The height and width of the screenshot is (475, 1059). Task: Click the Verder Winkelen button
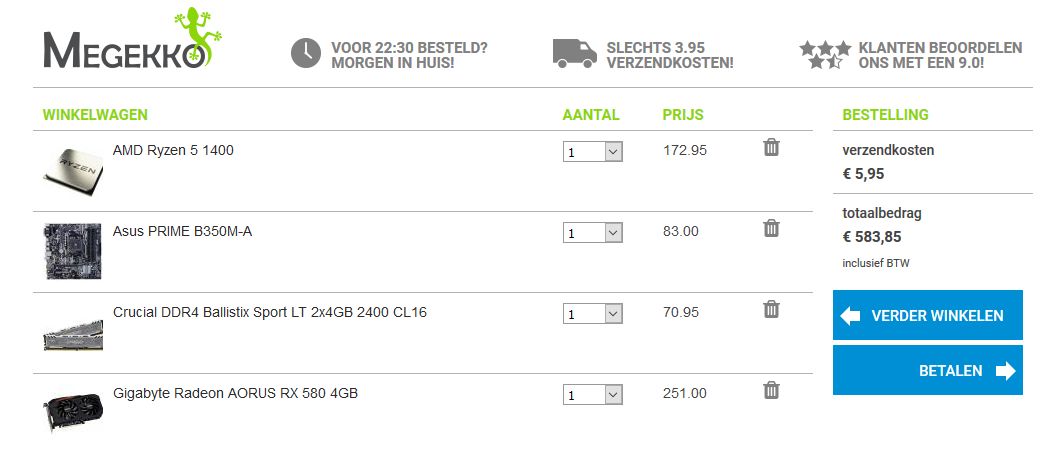(927, 316)
